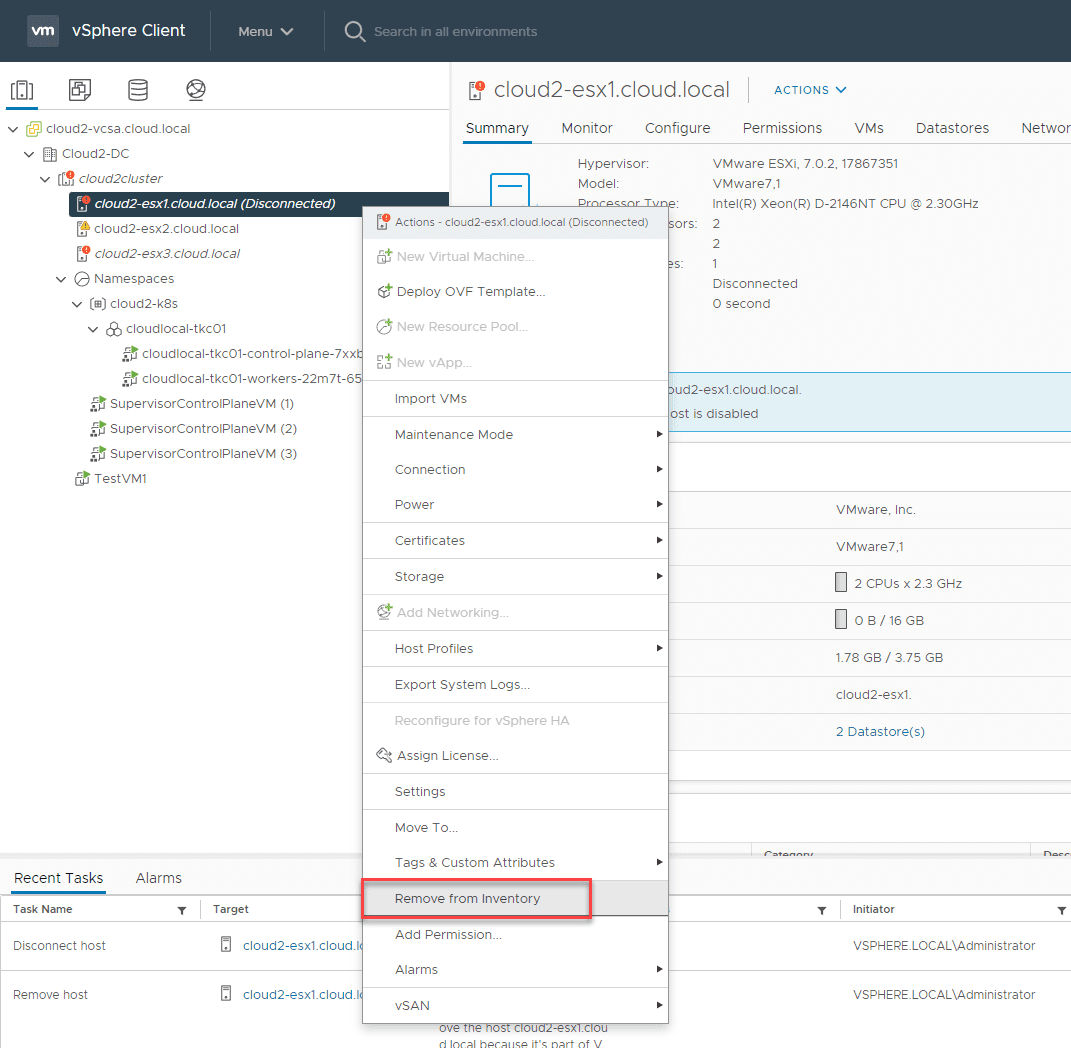Screen dimensions: 1071x1048
Task: Open the Alarms tab in bottom panel
Action: coord(159,878)
